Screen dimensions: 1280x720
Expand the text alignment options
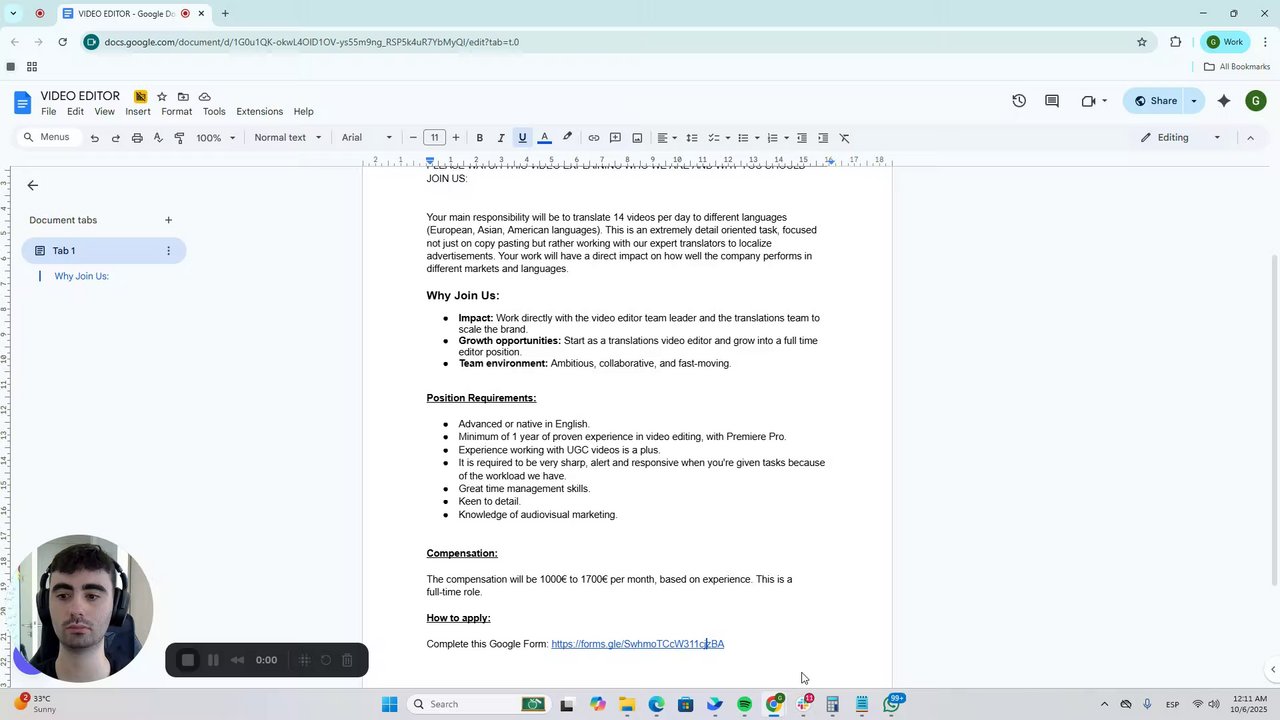[667, 138]
